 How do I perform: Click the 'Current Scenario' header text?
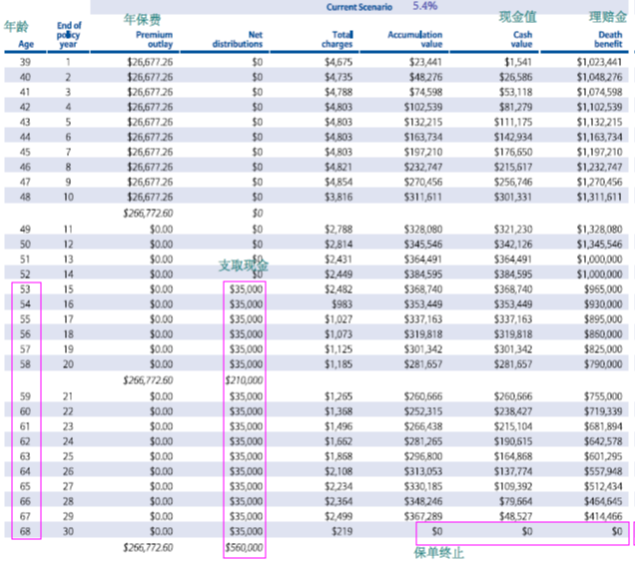(359, 7)
